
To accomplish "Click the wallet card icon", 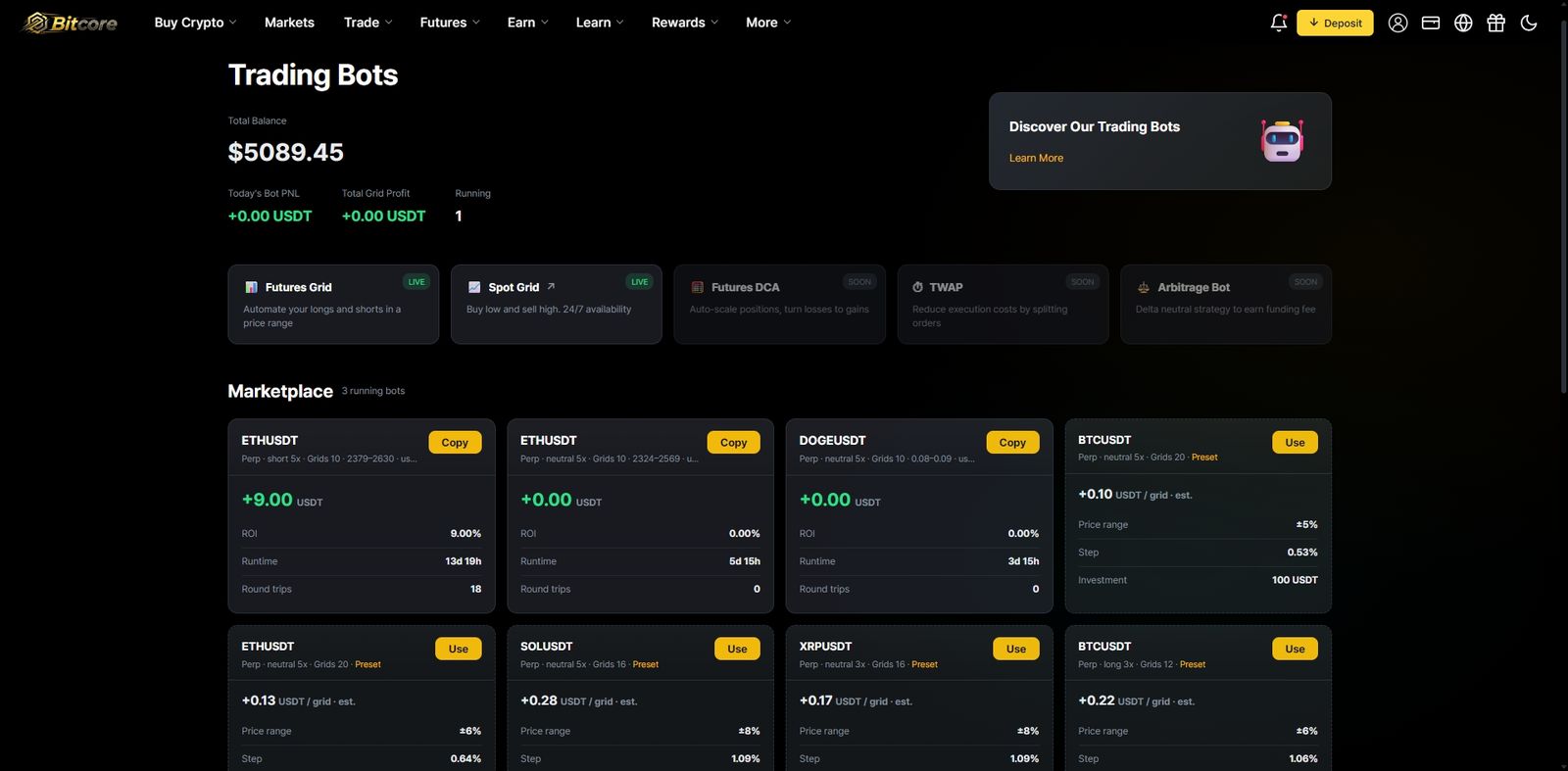I will (x=1431, y=23).
